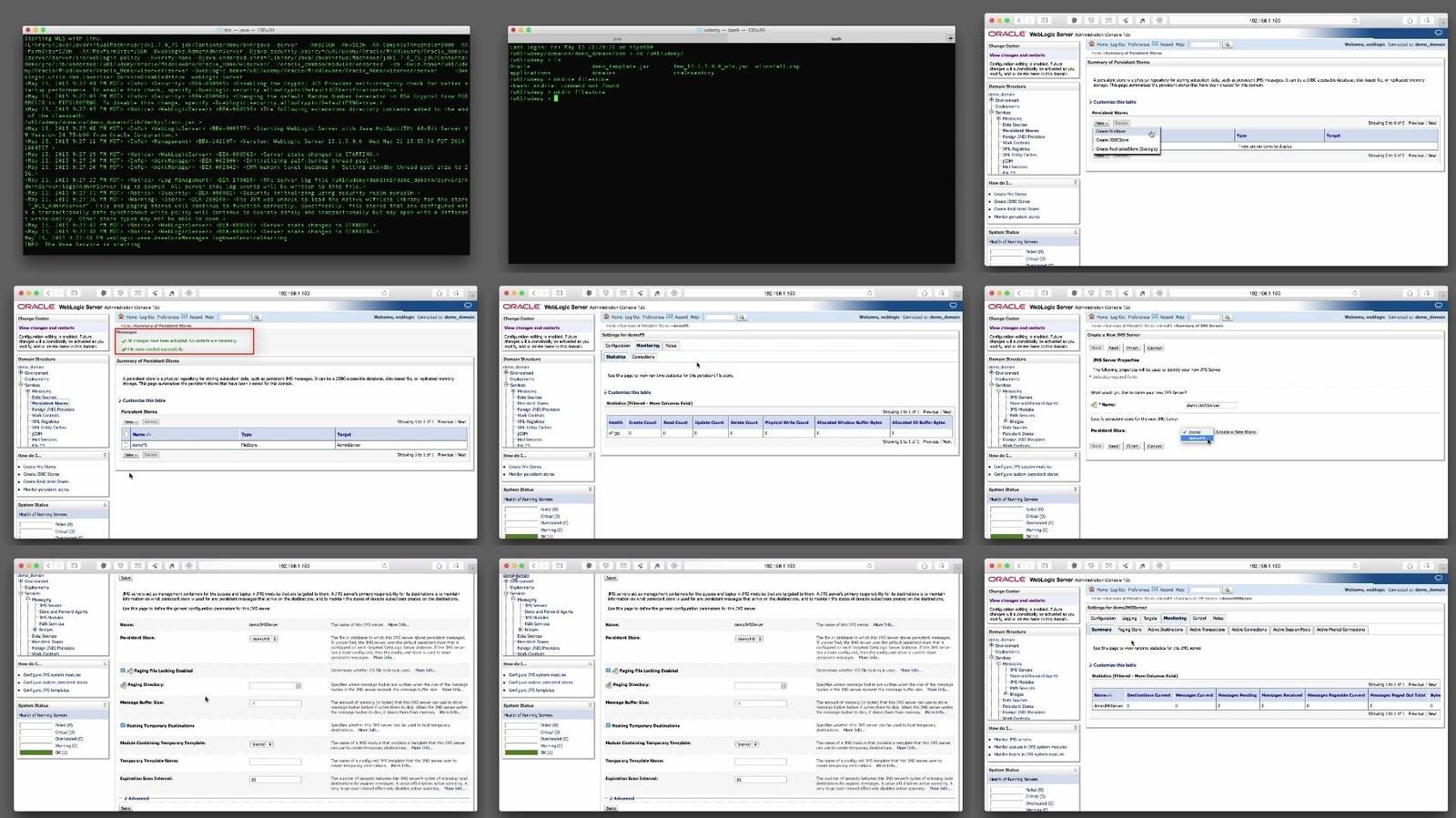This screenshot has height=818, width=1456.
Task: Click Create JDBC Stores link in Create FileStore menu window
Action: [1012, 201]
